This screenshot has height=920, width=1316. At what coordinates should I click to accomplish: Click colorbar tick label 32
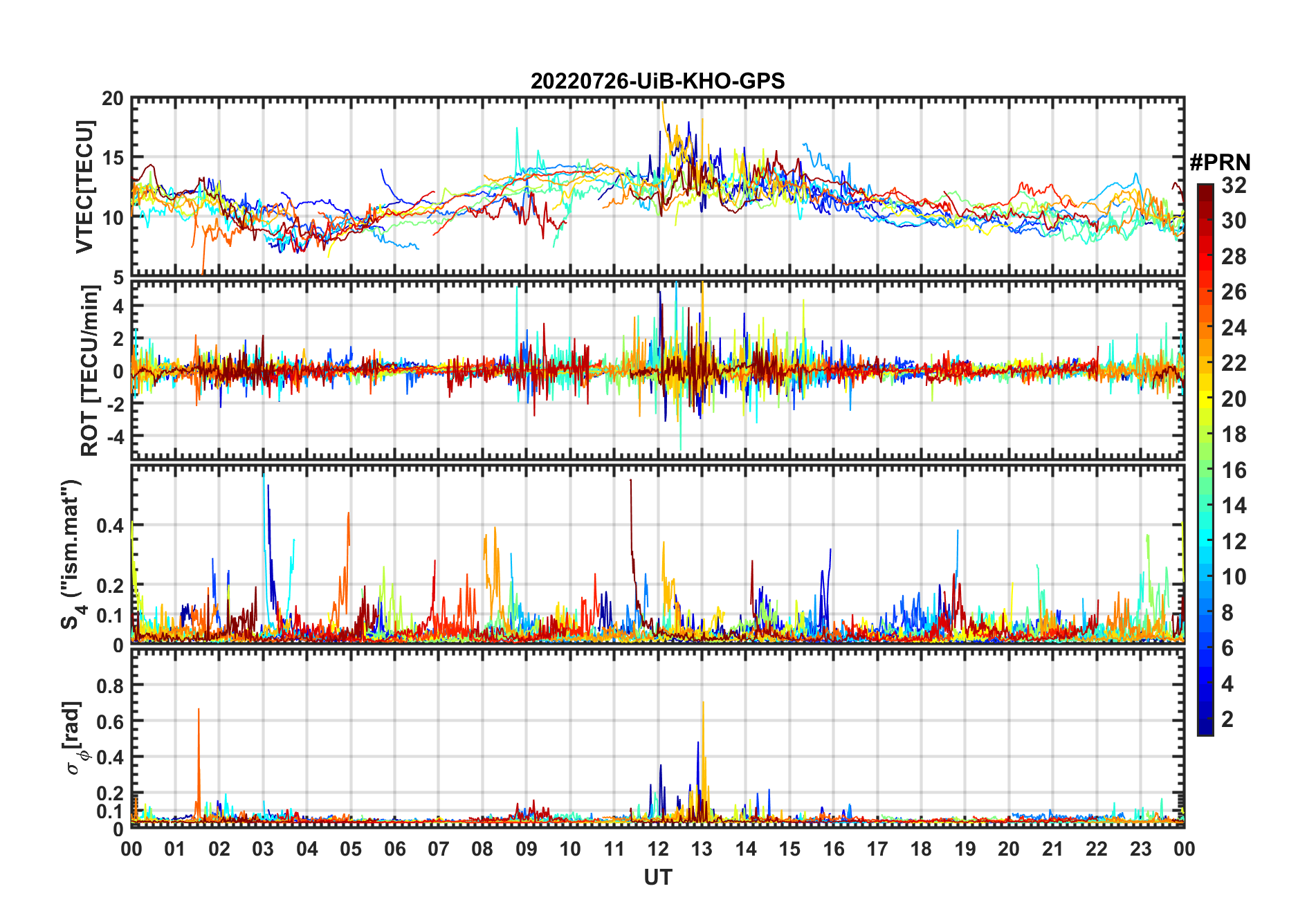click(x=1234, y=185)
